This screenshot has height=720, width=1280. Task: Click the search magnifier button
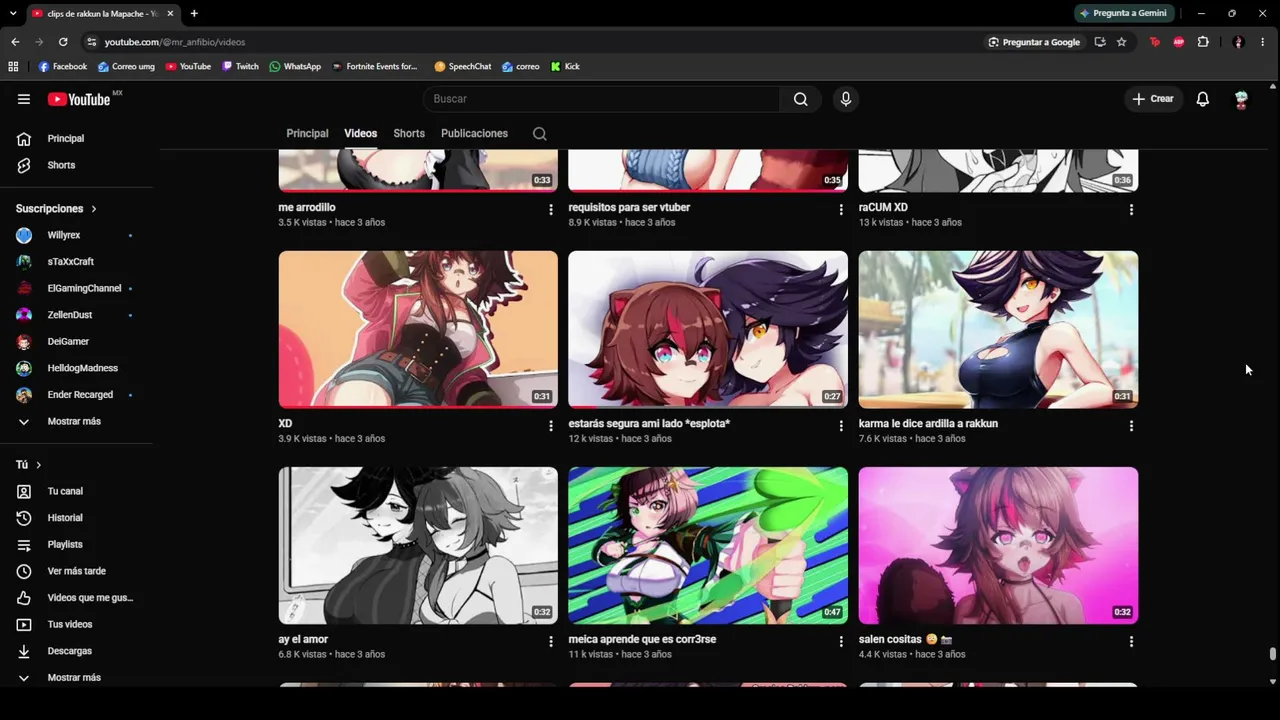(801, 99)
